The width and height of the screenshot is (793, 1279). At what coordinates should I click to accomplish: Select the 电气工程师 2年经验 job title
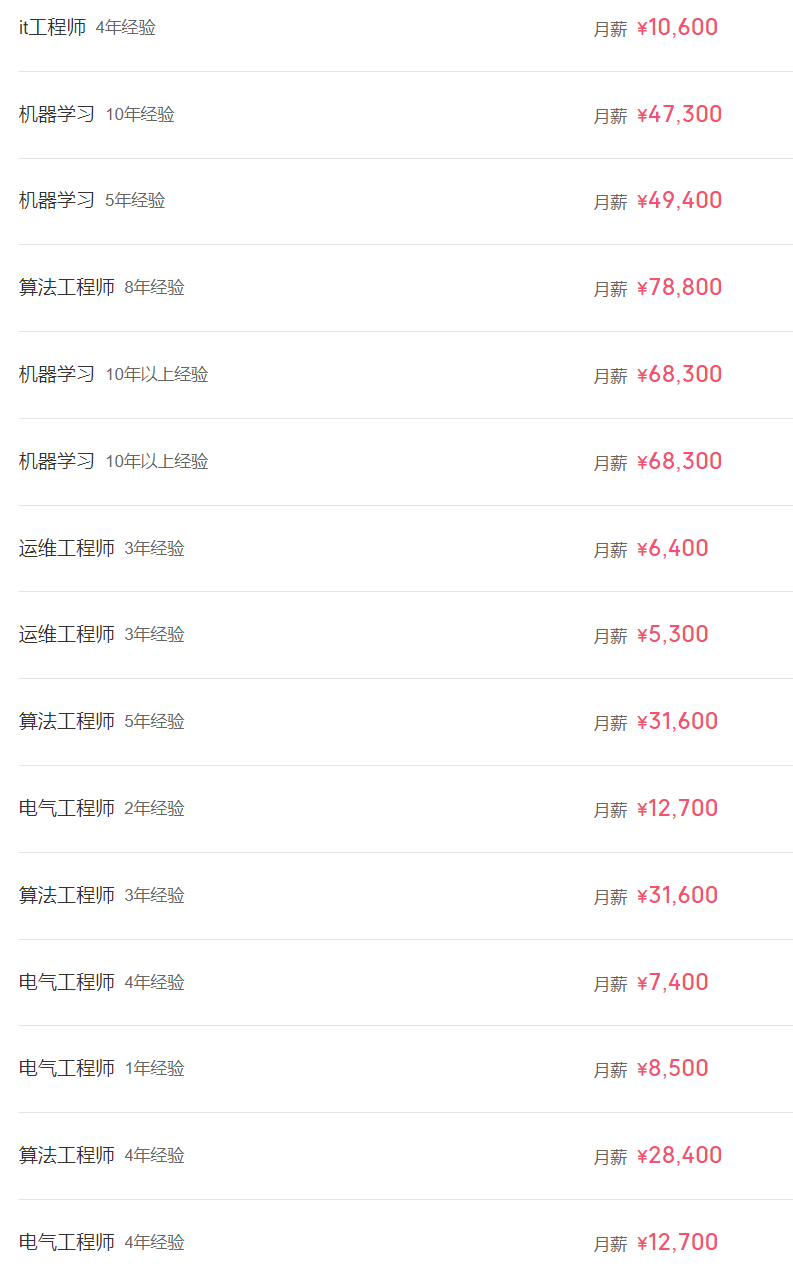[x=67, y=809]
